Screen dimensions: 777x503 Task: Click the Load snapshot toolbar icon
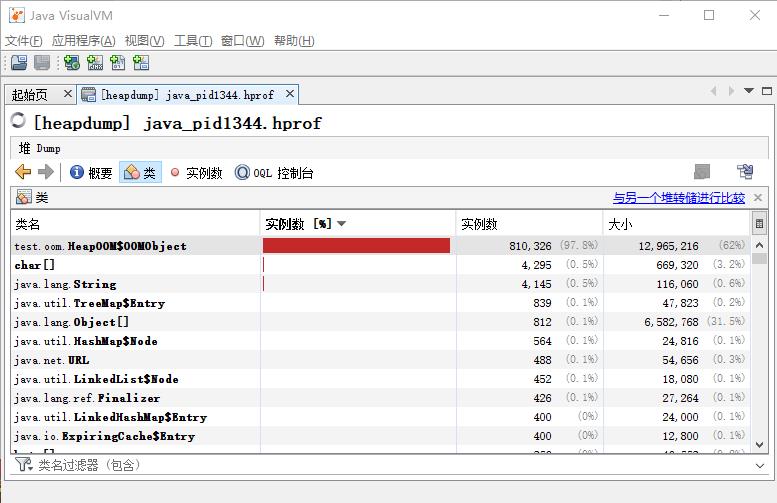(141, 63)
